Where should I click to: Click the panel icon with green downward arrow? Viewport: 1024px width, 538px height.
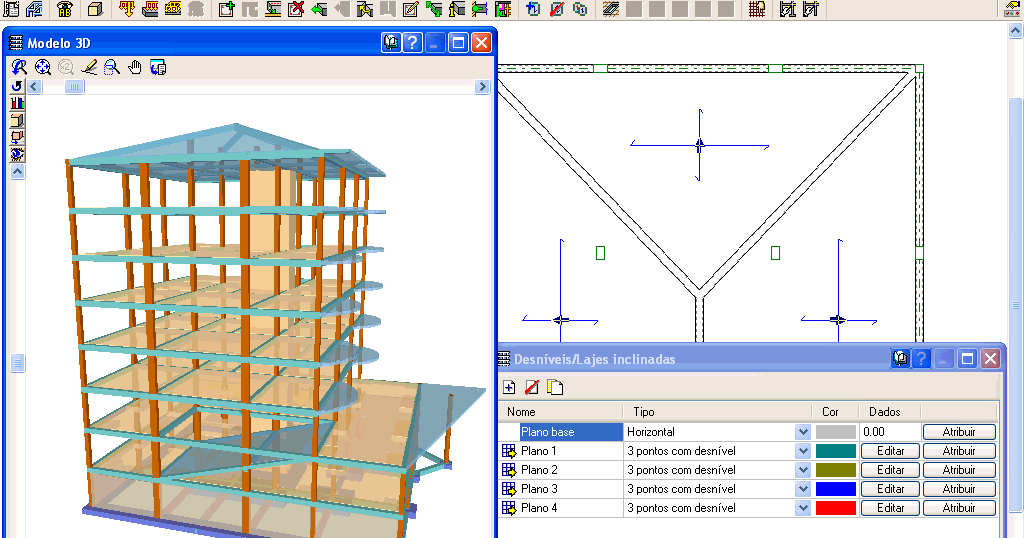point(274,8)
